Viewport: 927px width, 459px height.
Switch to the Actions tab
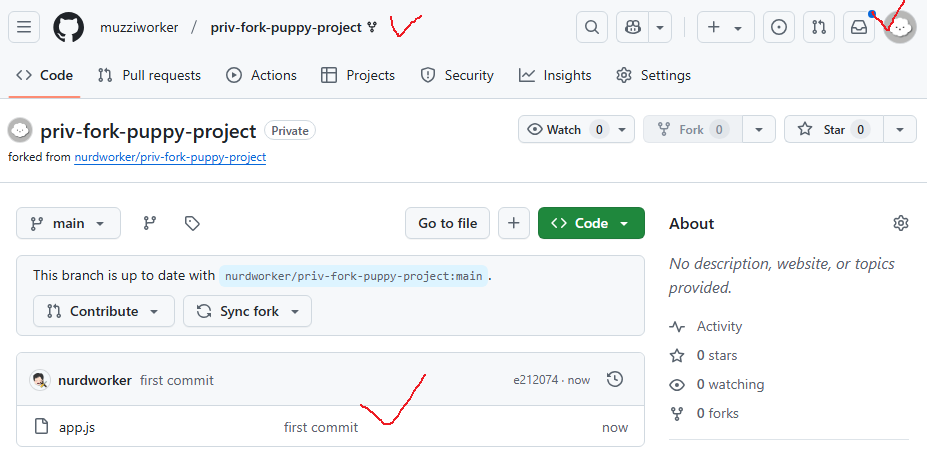point(261,75)
